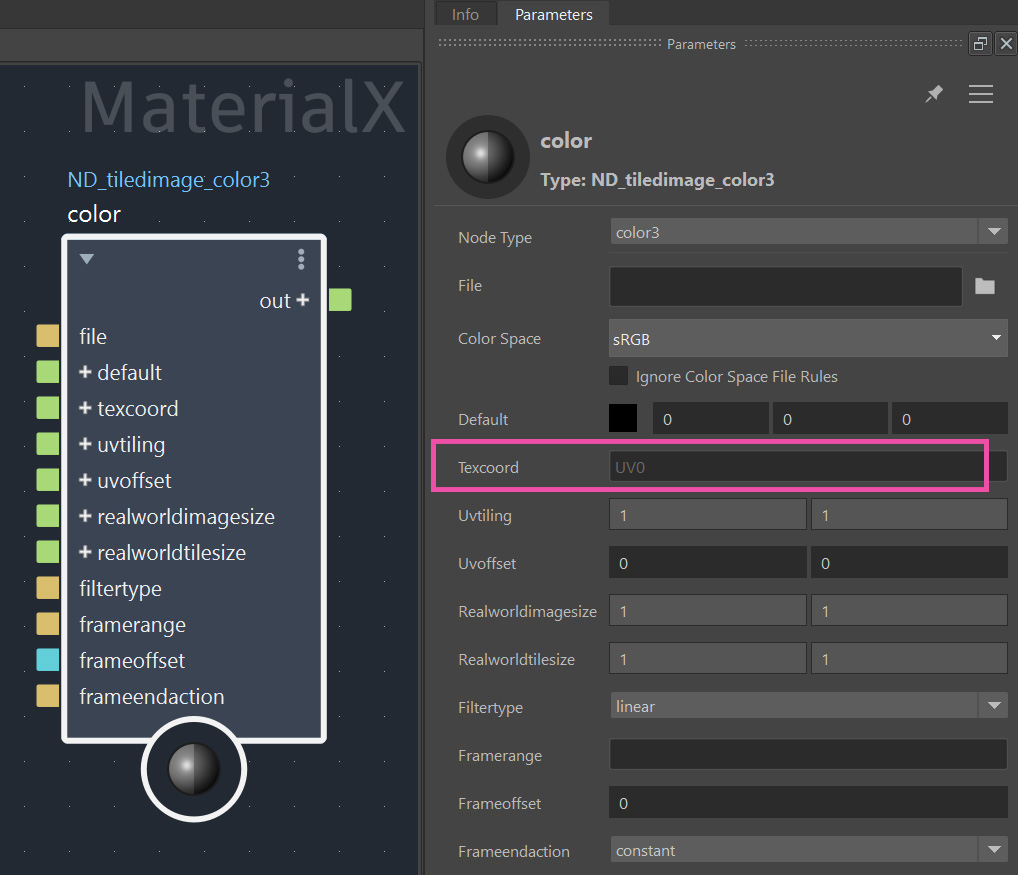
Task: Click the black Default color swatch
Action: (x=623, y=418)
